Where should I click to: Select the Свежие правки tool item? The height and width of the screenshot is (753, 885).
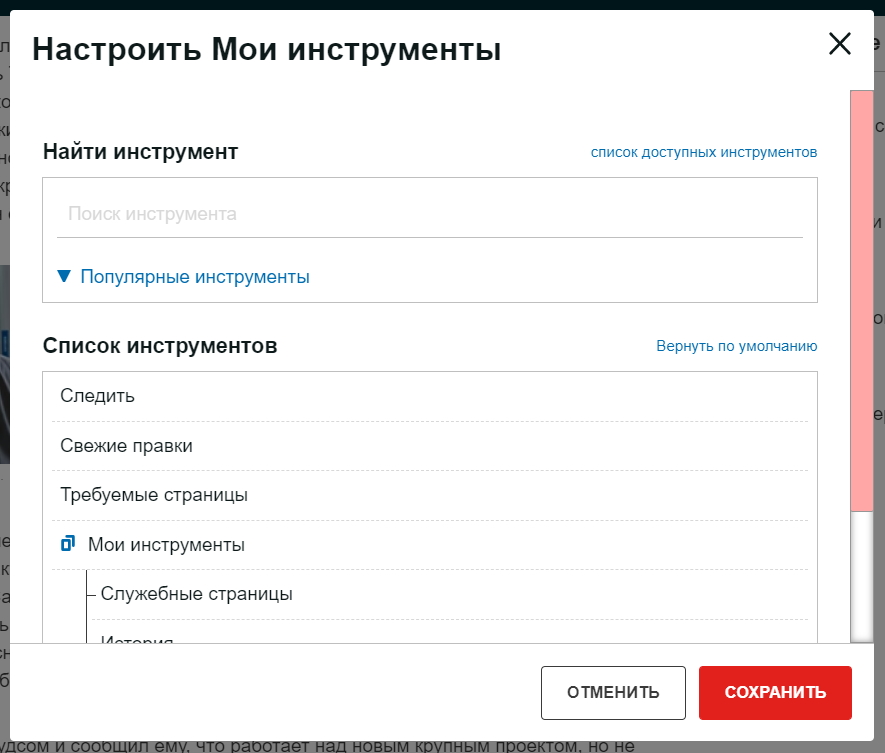(430, 446)
